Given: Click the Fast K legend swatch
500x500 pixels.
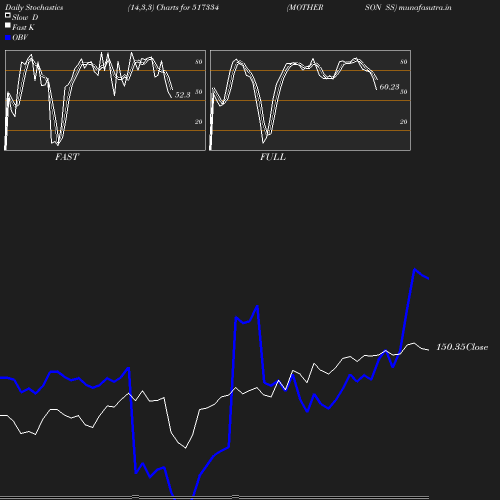Looking at the screenshot, I should (8, 25).
